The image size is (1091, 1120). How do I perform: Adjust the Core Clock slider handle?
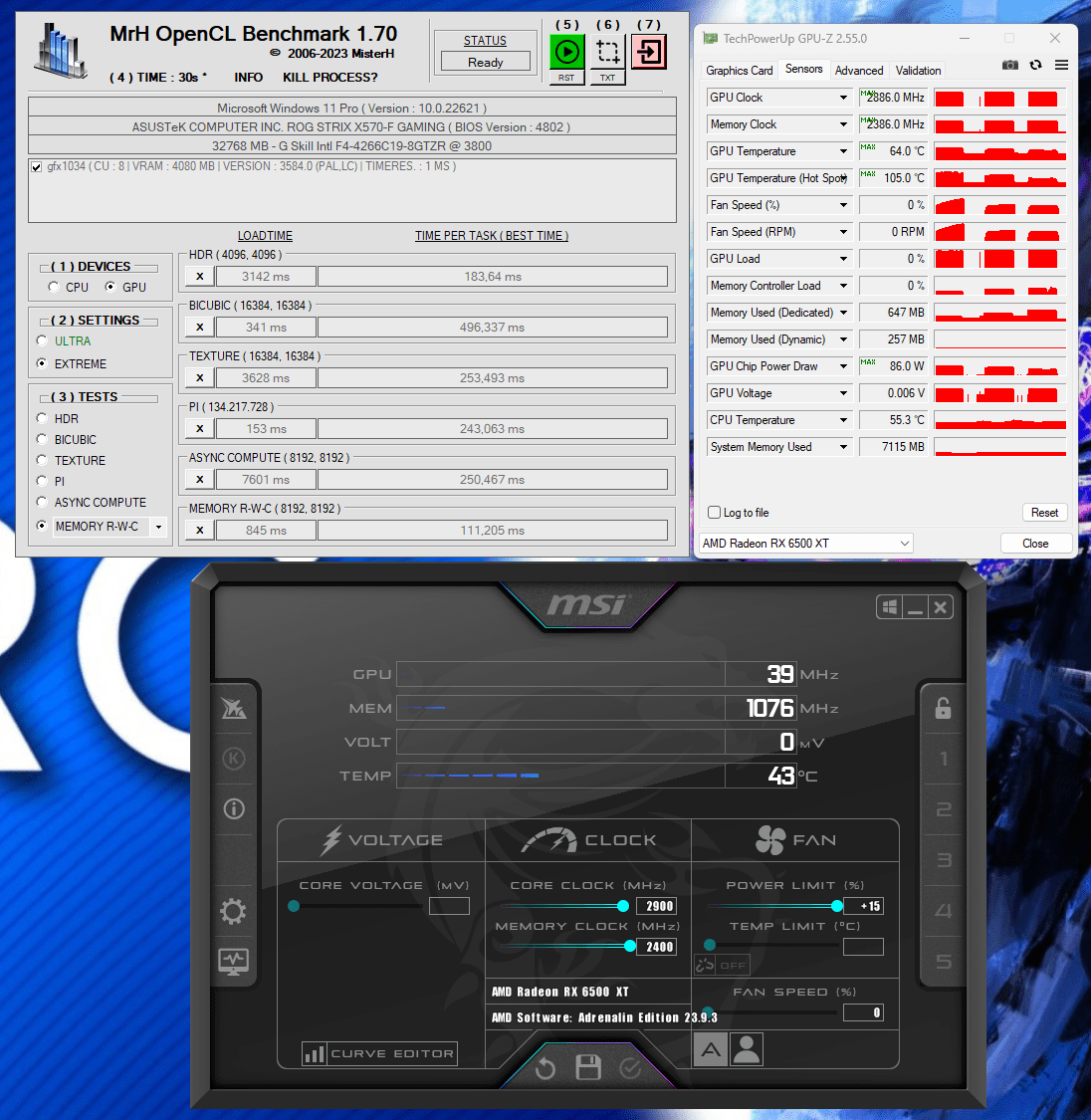click(622, 906)
